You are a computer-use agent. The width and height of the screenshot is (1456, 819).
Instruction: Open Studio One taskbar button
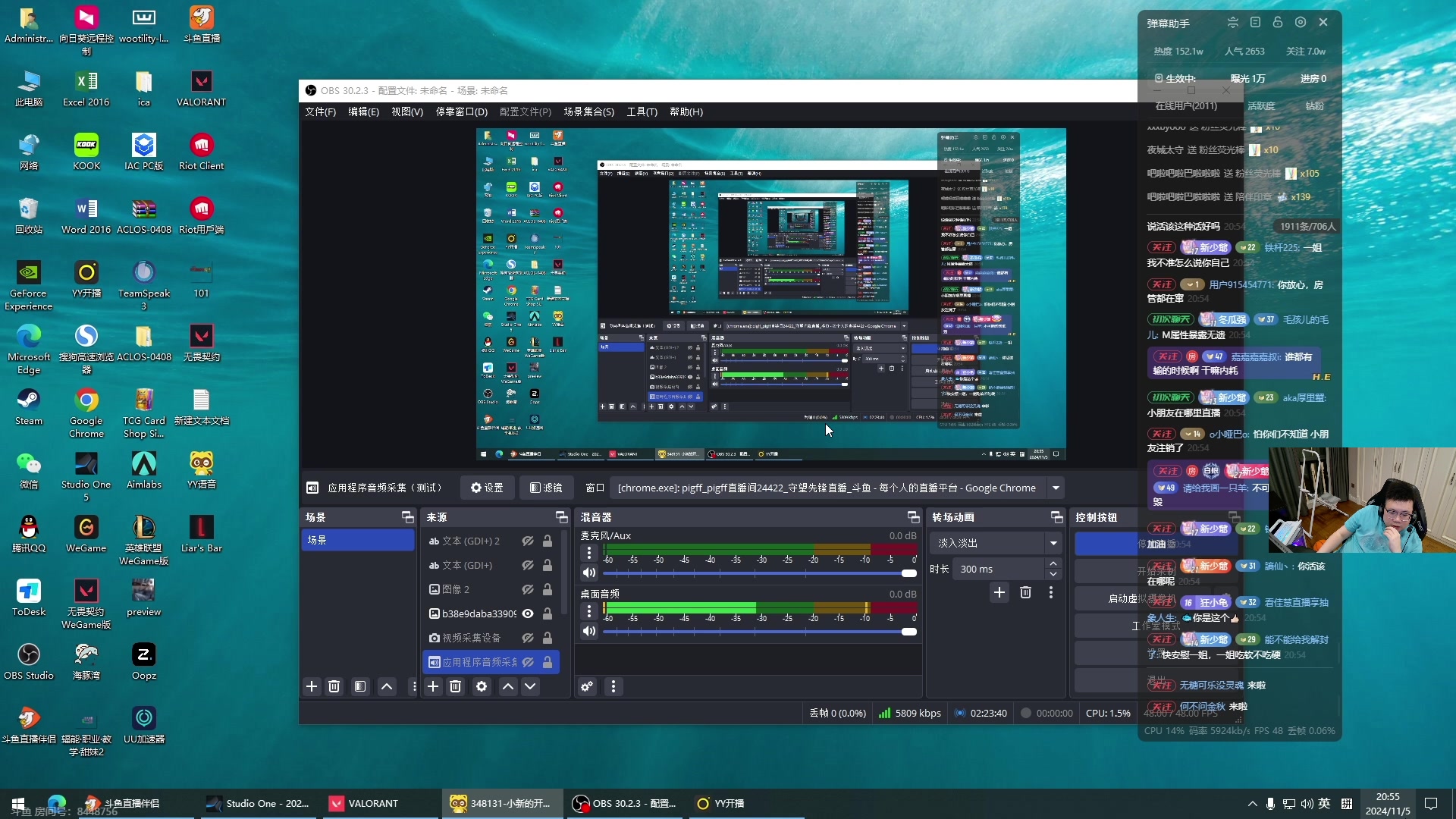click(x=259, y=804)
